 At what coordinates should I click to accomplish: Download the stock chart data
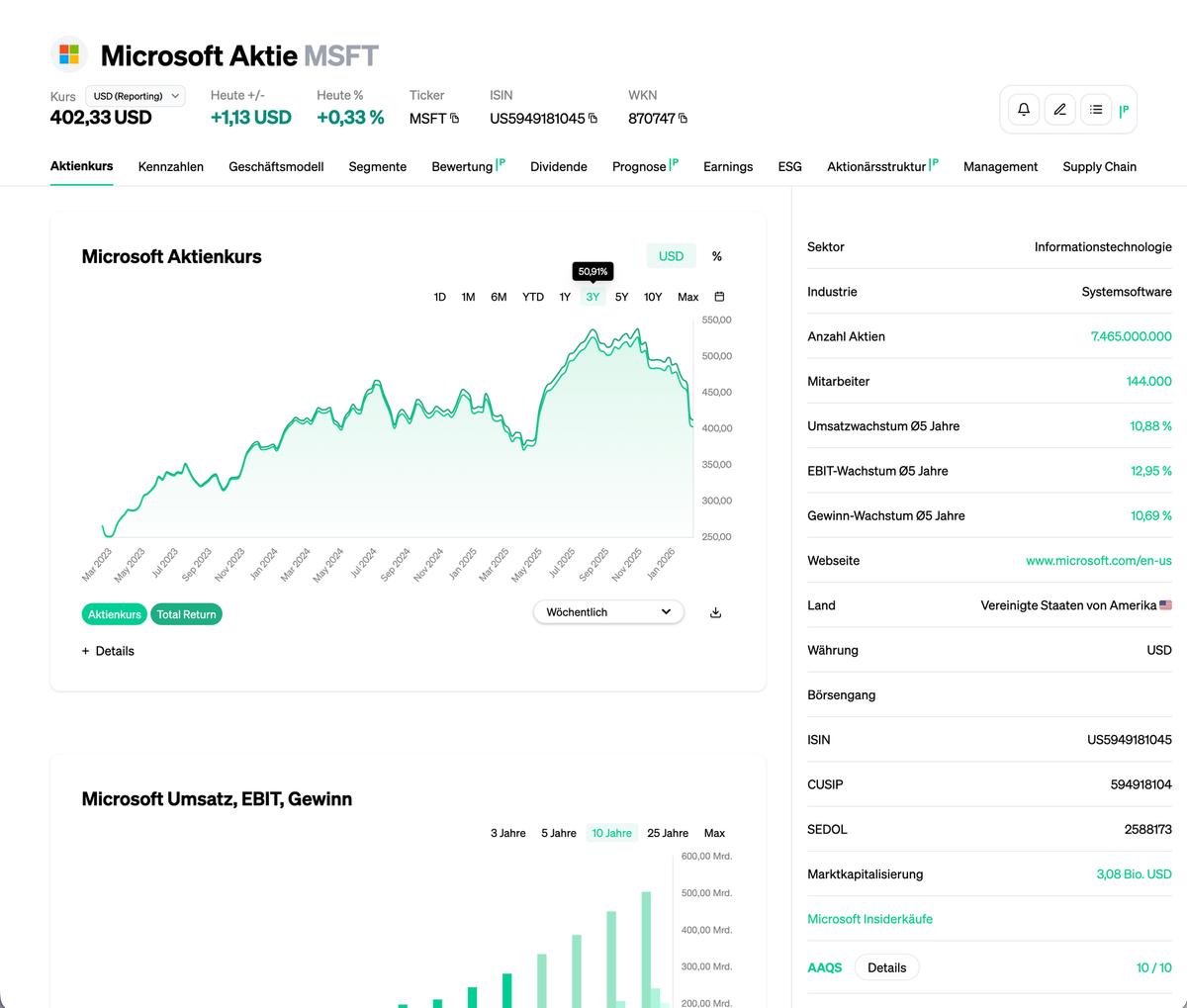715,612
